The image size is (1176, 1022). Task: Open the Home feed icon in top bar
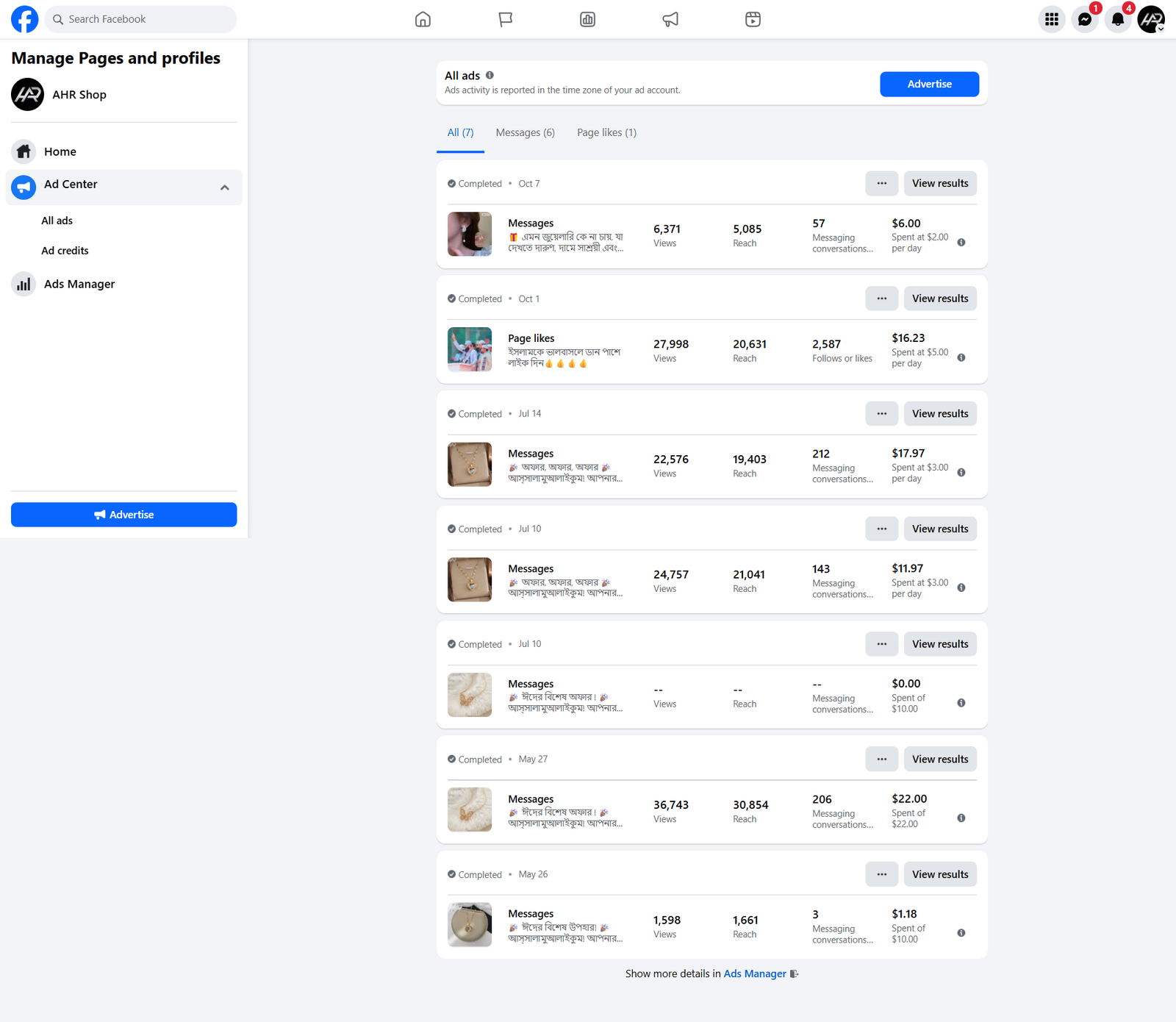pyautogui.click(x=423, y=19)
